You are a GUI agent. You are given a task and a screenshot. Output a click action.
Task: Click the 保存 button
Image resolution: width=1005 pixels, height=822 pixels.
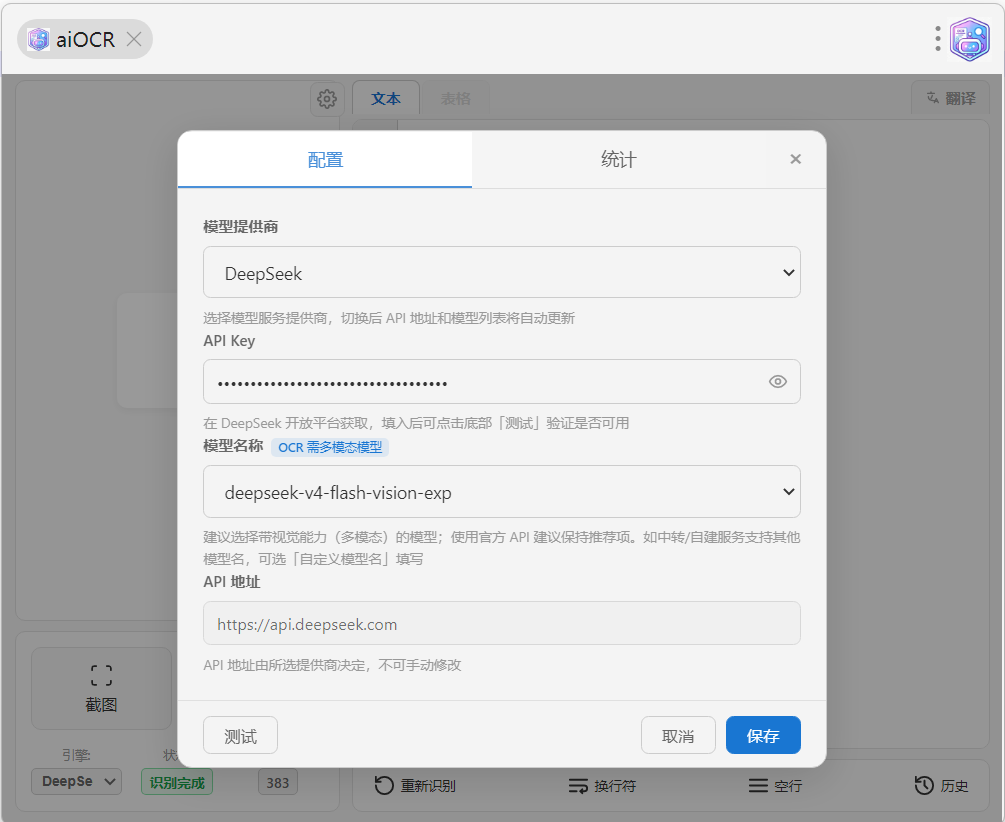click(x=763, y=735)
